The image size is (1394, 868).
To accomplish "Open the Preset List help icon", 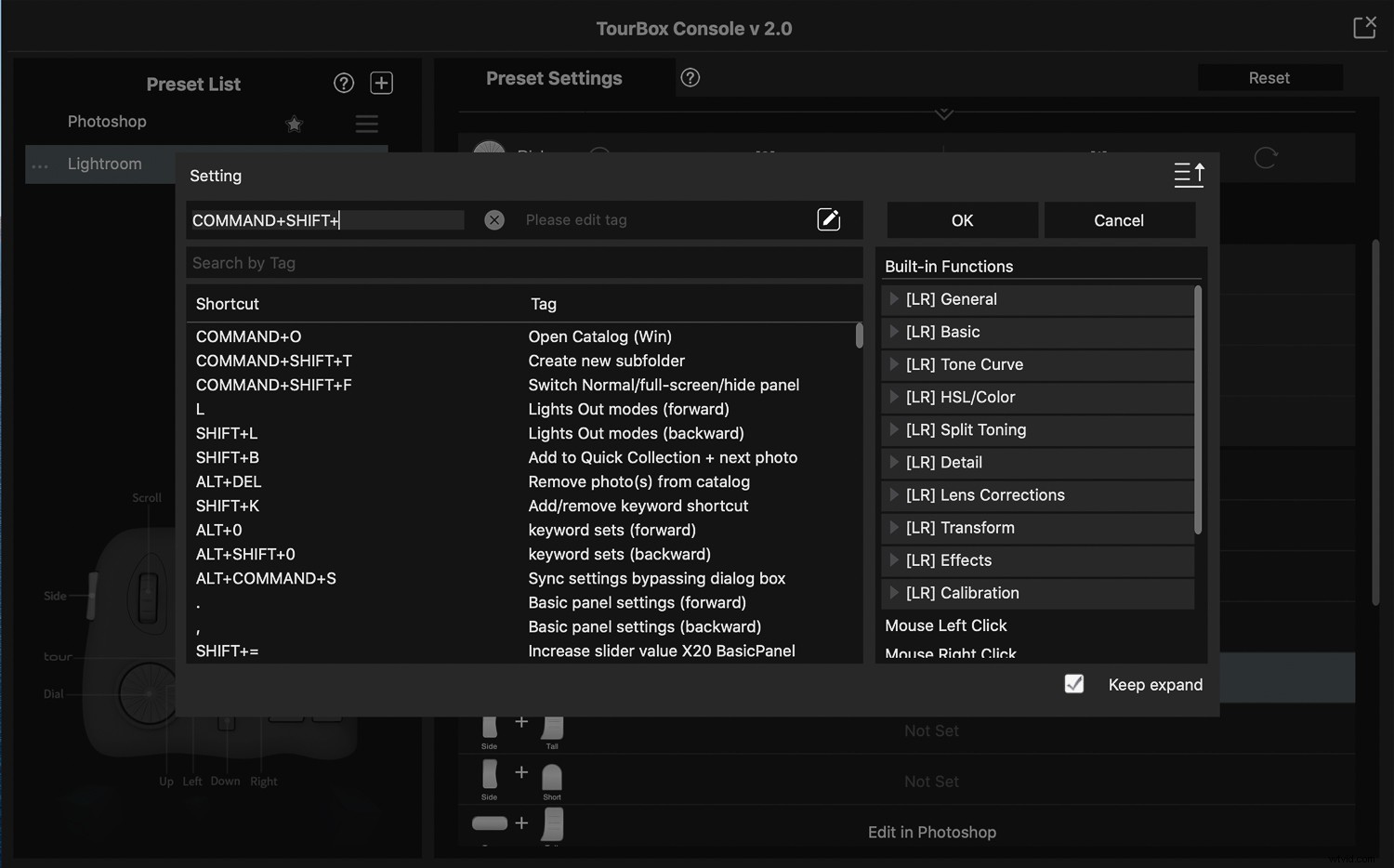I will (x=344, y=83).
